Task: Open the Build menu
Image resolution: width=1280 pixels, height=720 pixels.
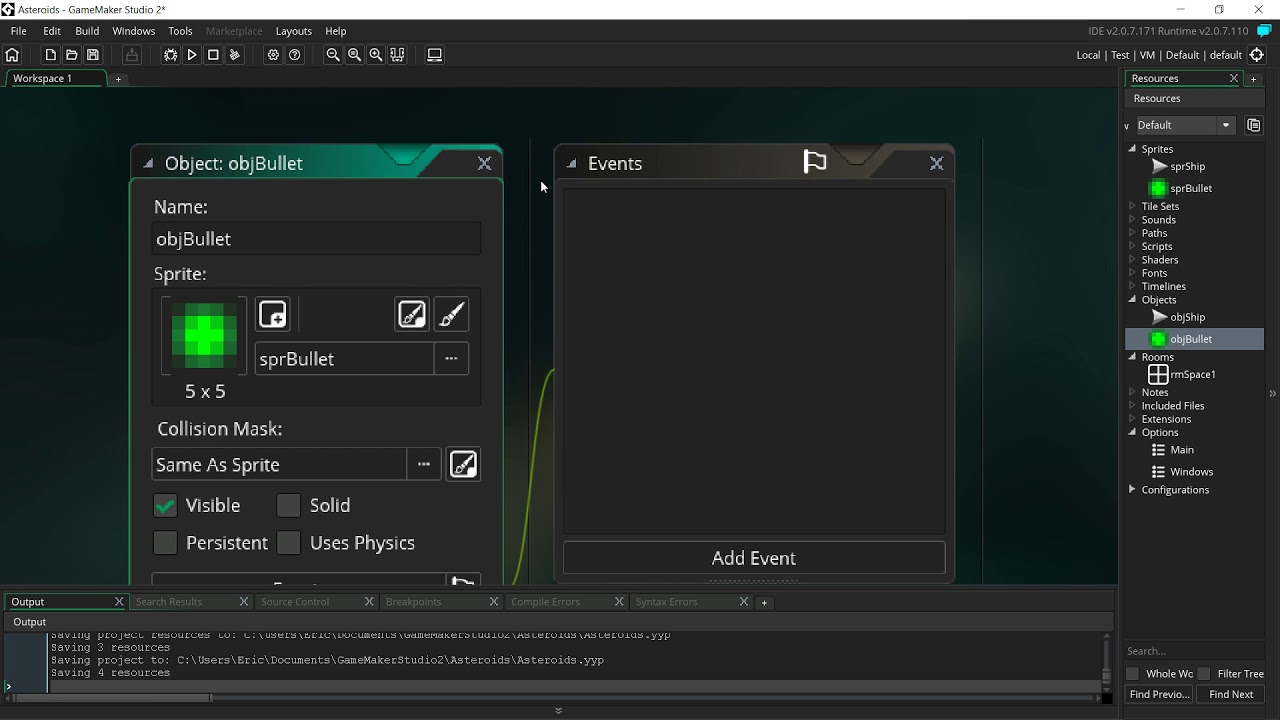Action: coord(87,31)
